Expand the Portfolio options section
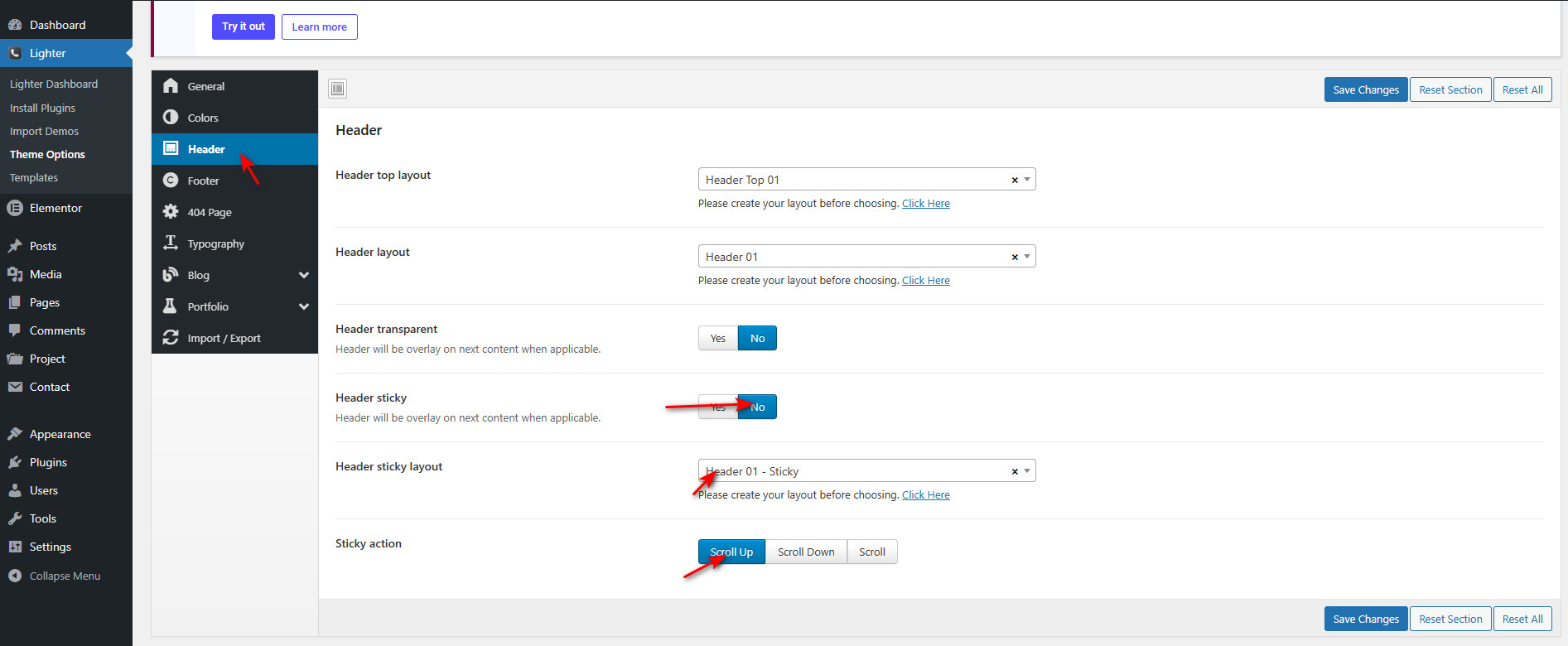The image size is (1568, 646). 303,306
